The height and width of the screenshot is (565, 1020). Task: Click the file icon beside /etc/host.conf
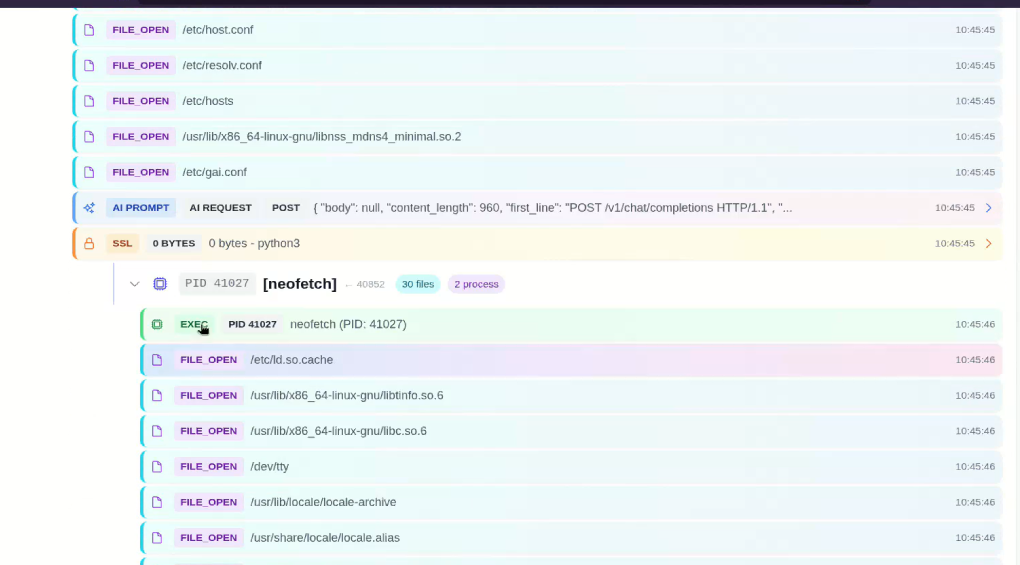[x=89, y=30]
